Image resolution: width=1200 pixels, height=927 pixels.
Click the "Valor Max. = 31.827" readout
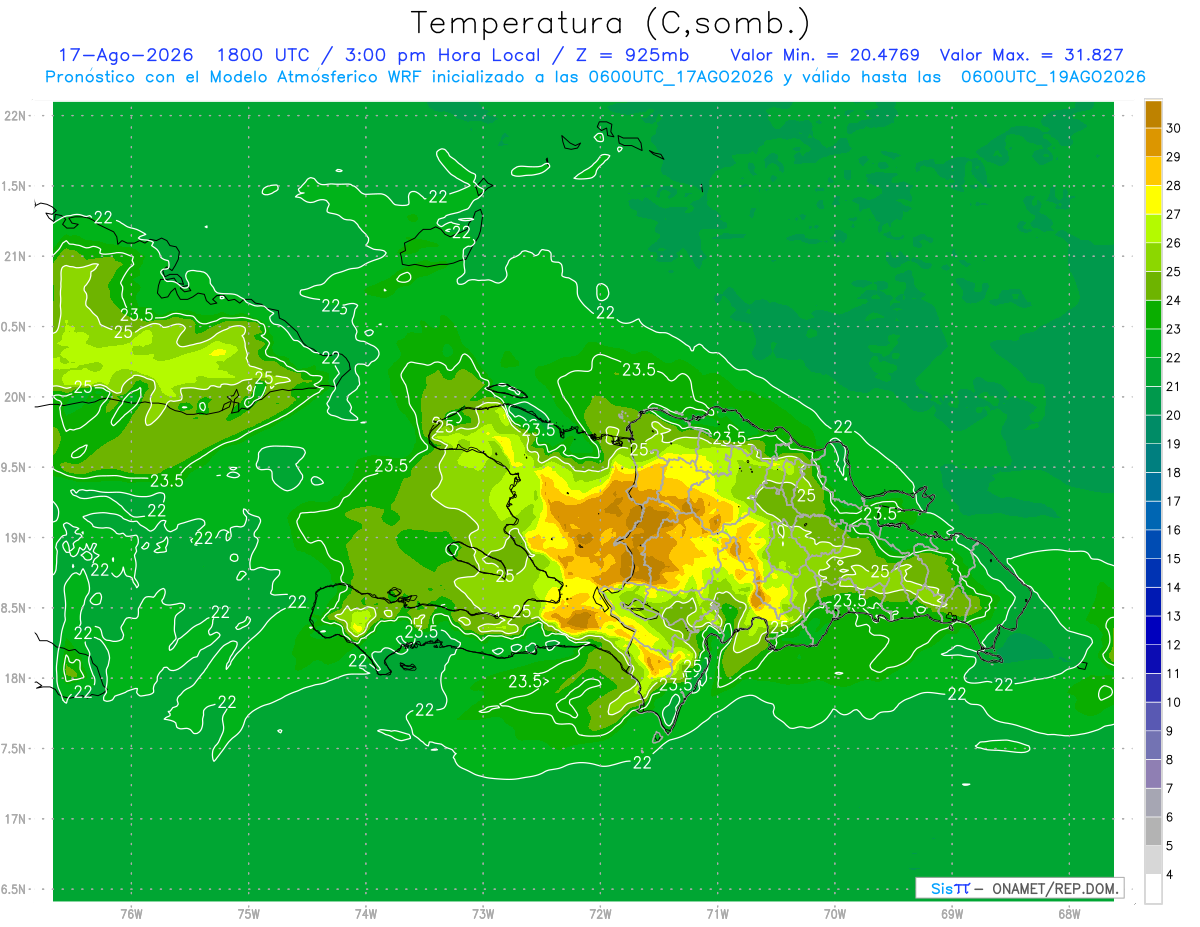[1032, 55]
